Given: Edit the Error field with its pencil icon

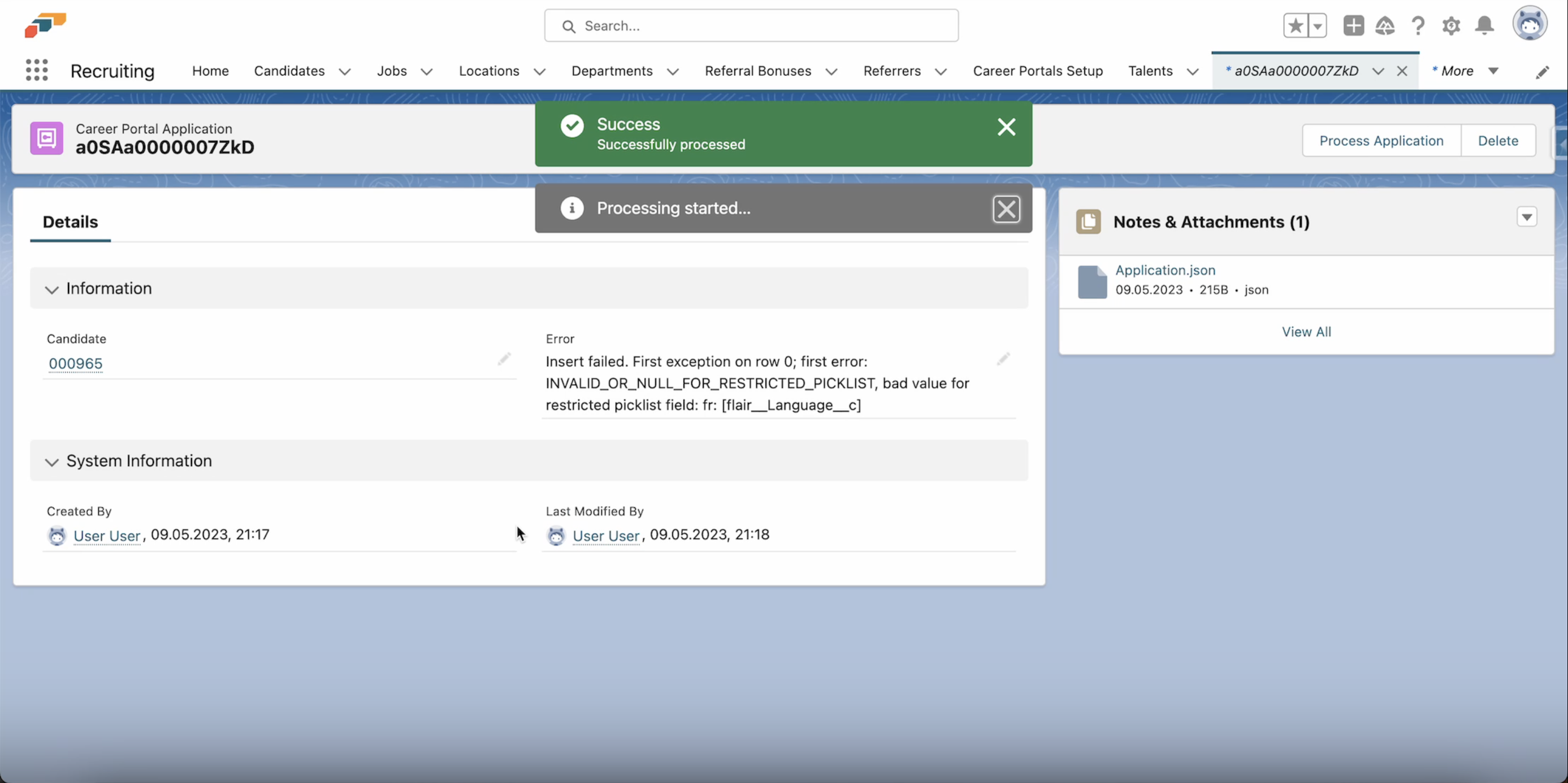Looking at the screenshot, I should tap(1003, 359).
